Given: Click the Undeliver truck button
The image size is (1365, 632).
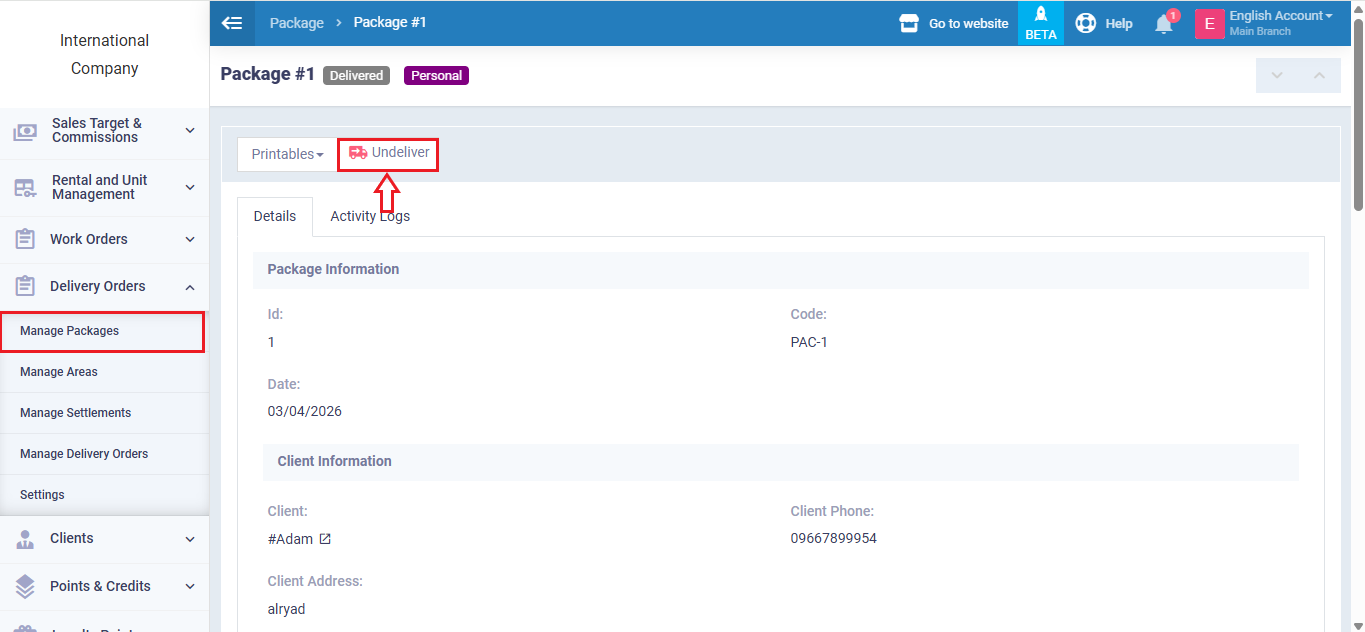Looking at the screenshot, I should click(389, 153).
